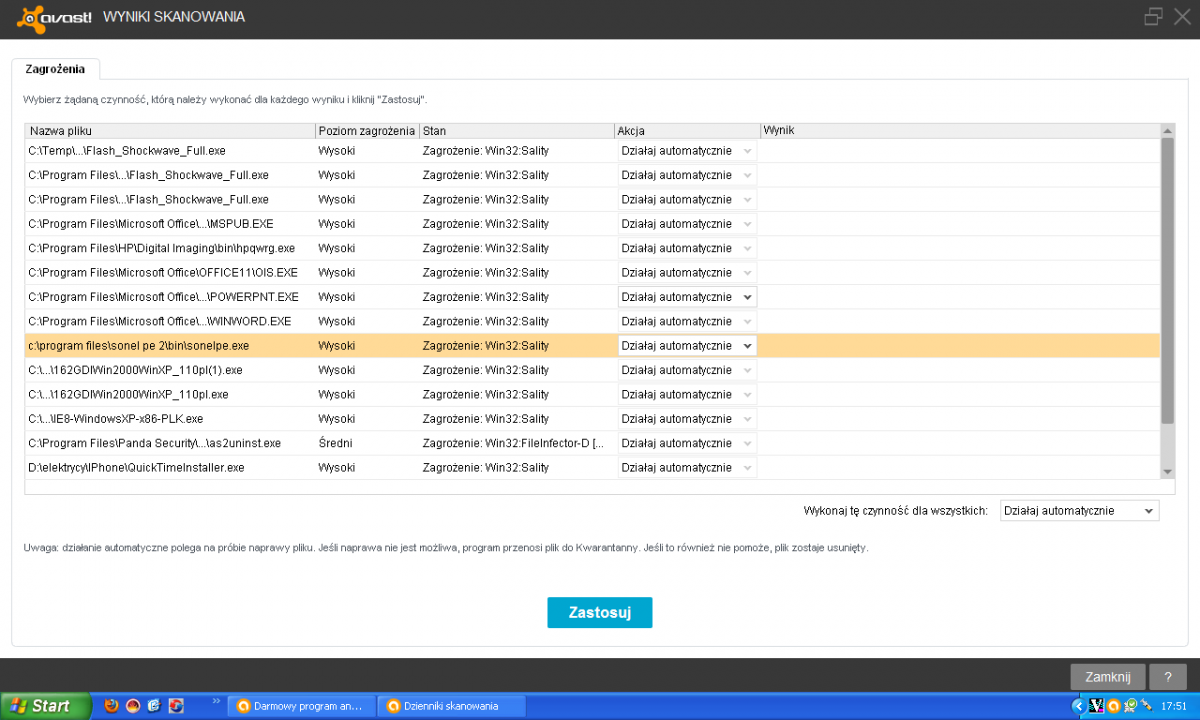The height and width of the screenshot is (720, 1200).
Task: Show hidden system tray icons arrow
Action: (1078, 706)
